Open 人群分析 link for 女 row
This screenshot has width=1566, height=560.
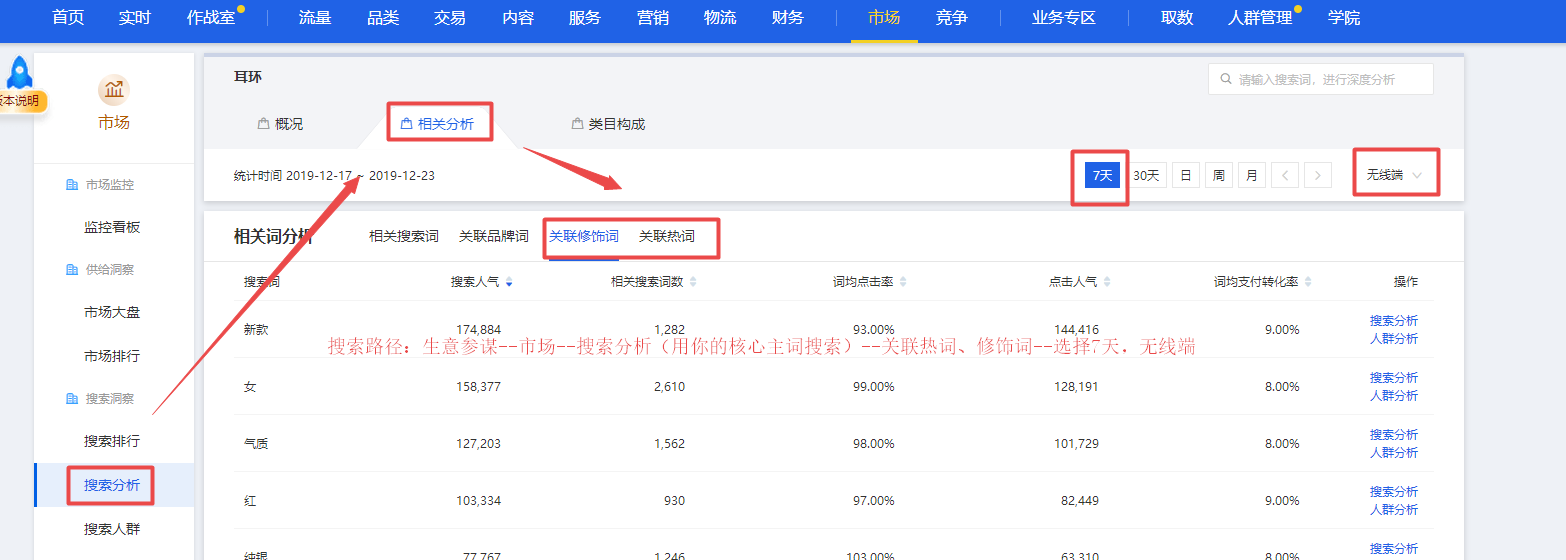point(1393,396)
